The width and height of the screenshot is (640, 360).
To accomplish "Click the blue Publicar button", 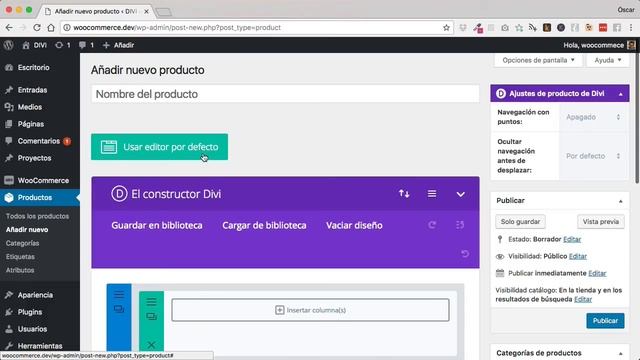I will pyautogui.click(x=605, y=321).
